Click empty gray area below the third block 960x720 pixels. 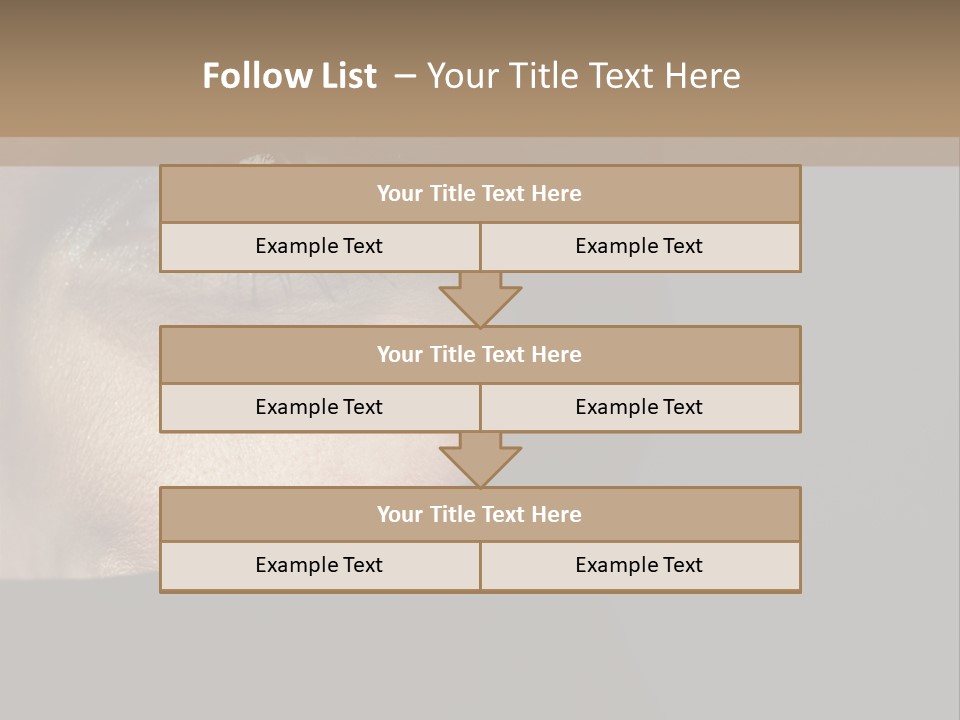(480, 655)
